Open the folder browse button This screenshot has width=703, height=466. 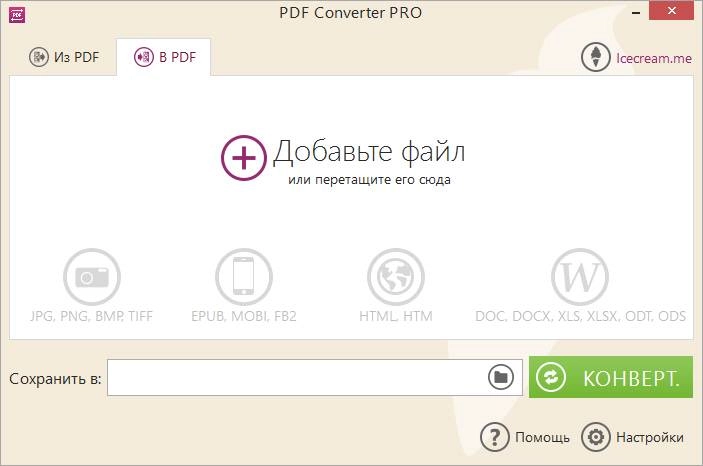point(501,377)
